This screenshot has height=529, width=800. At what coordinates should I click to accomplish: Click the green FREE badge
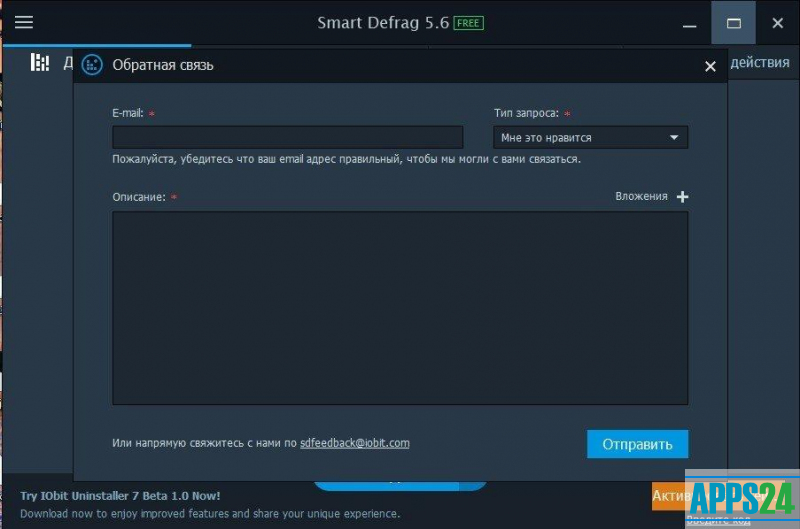click(x=468, y=23)
